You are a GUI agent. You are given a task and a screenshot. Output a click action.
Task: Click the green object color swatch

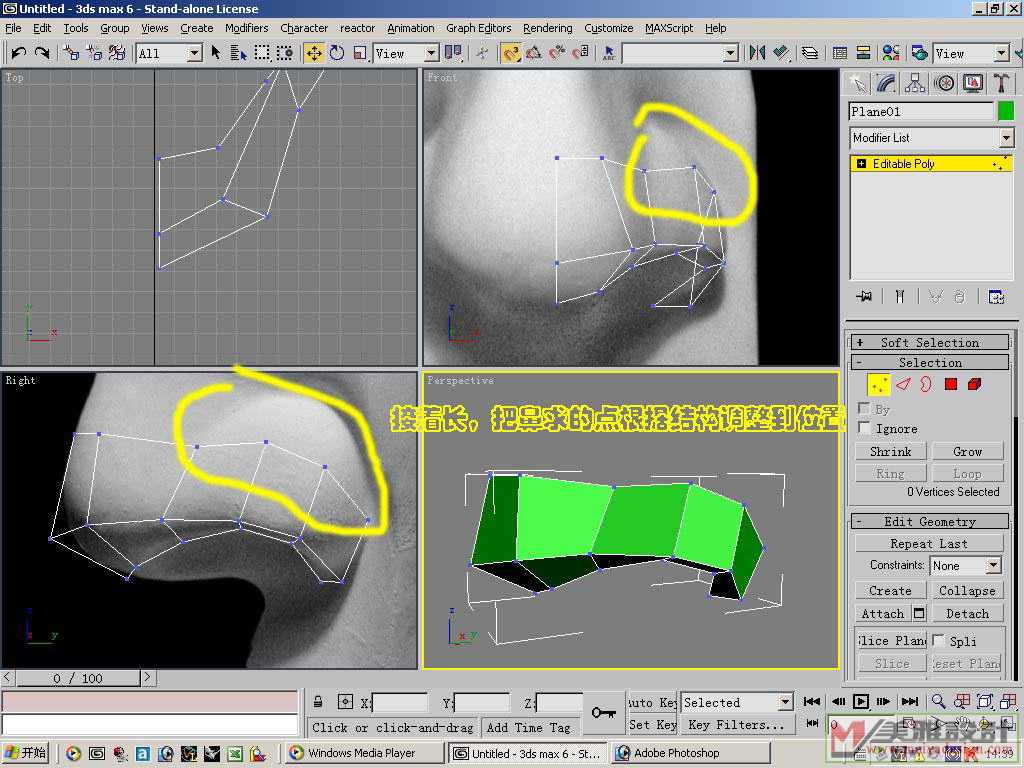coord(1005,111)
